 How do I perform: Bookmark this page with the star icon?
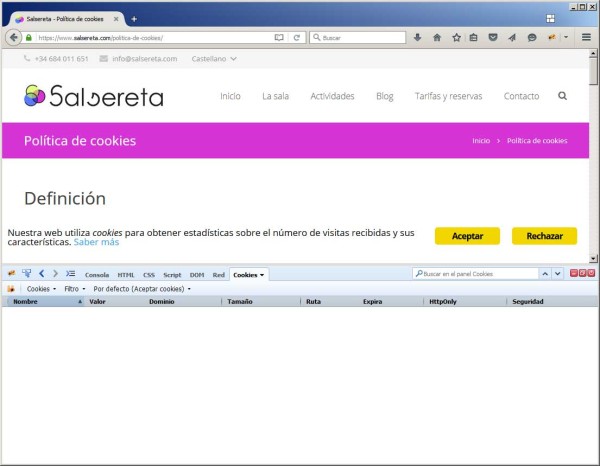(456, 37)
